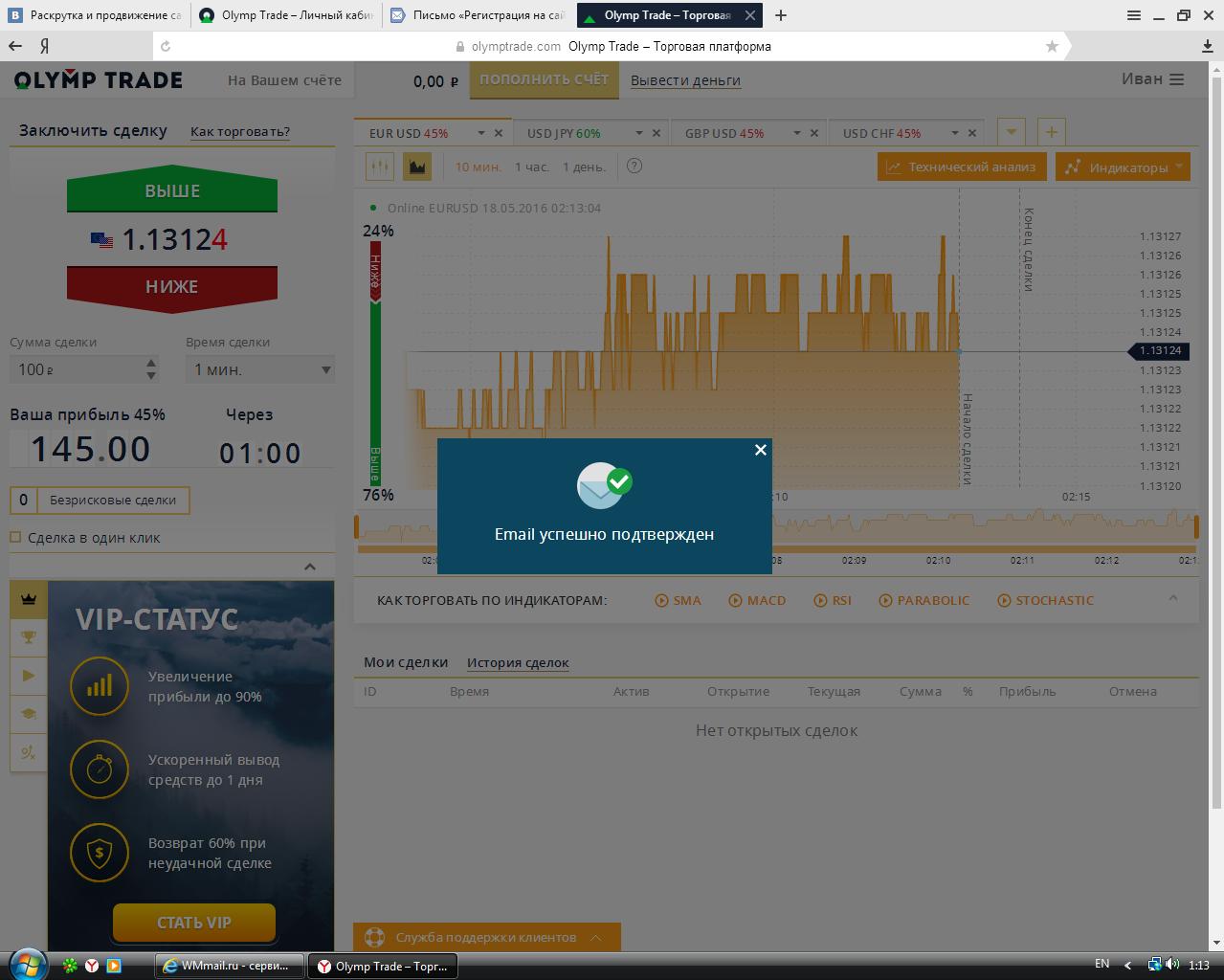Select the 1 час. timeframe

(x=532, y=167)
